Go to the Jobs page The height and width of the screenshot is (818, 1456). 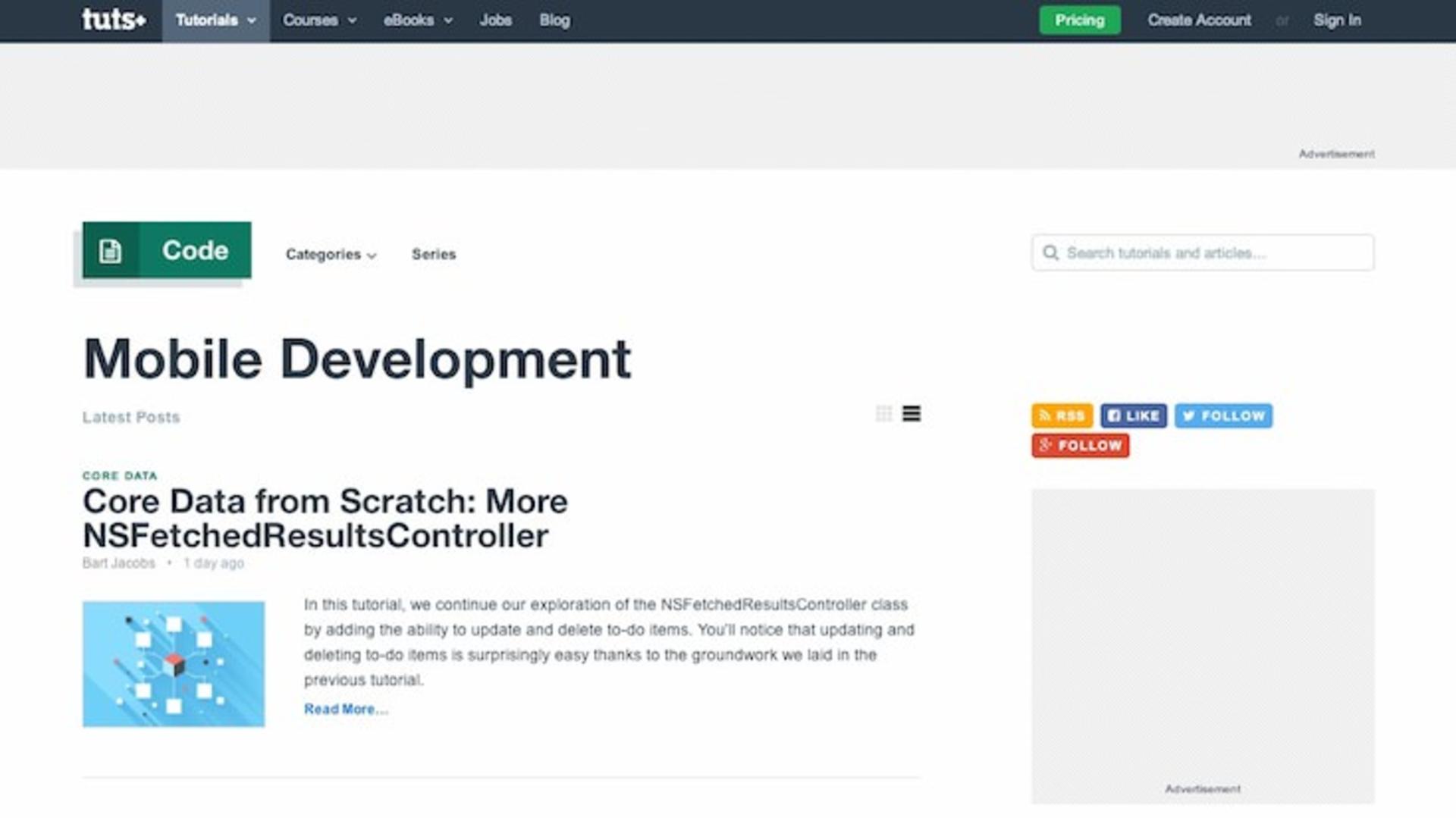tap(495, 20)
